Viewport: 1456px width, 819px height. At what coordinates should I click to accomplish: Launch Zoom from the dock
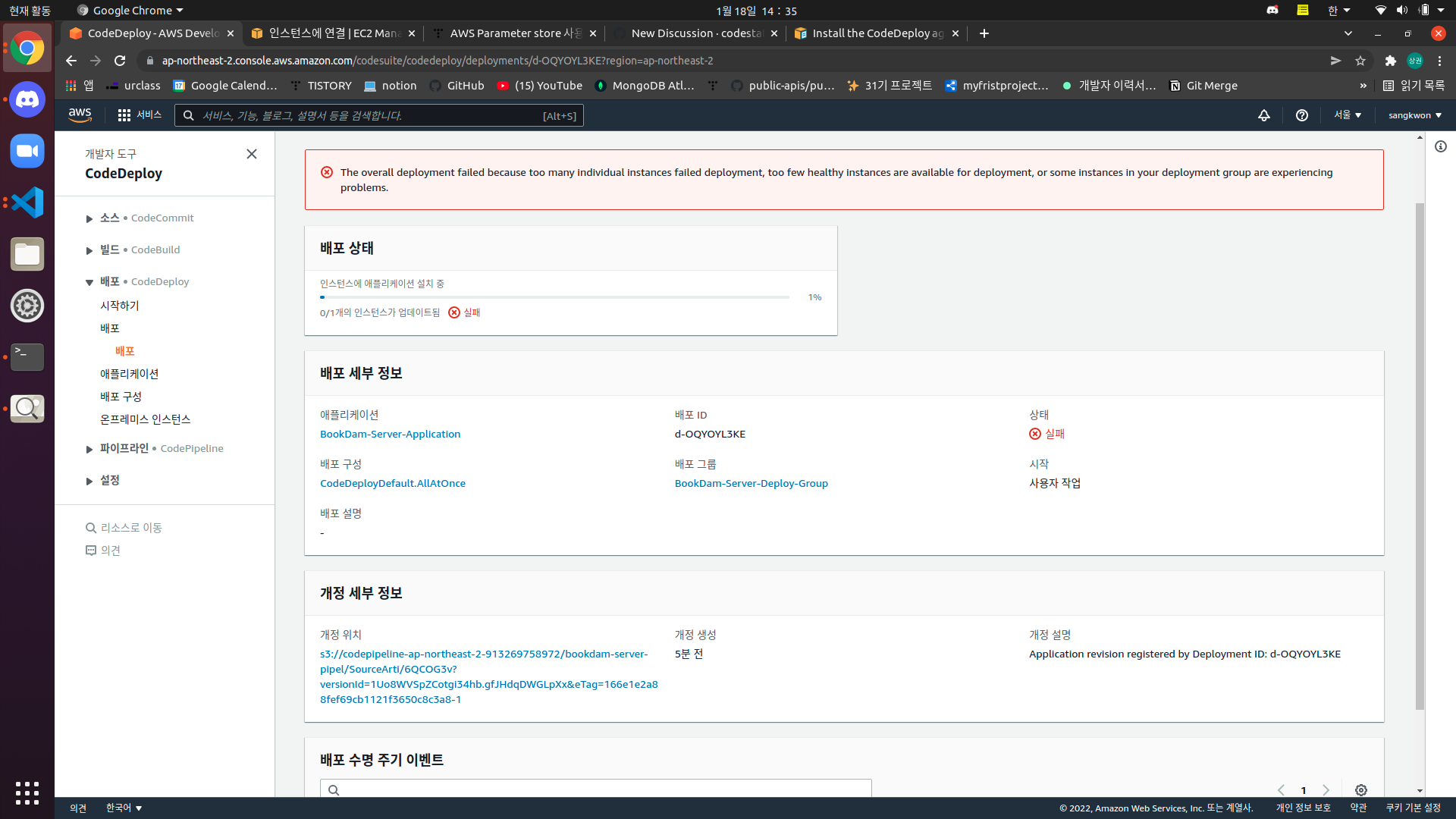(x=27, y=151)
